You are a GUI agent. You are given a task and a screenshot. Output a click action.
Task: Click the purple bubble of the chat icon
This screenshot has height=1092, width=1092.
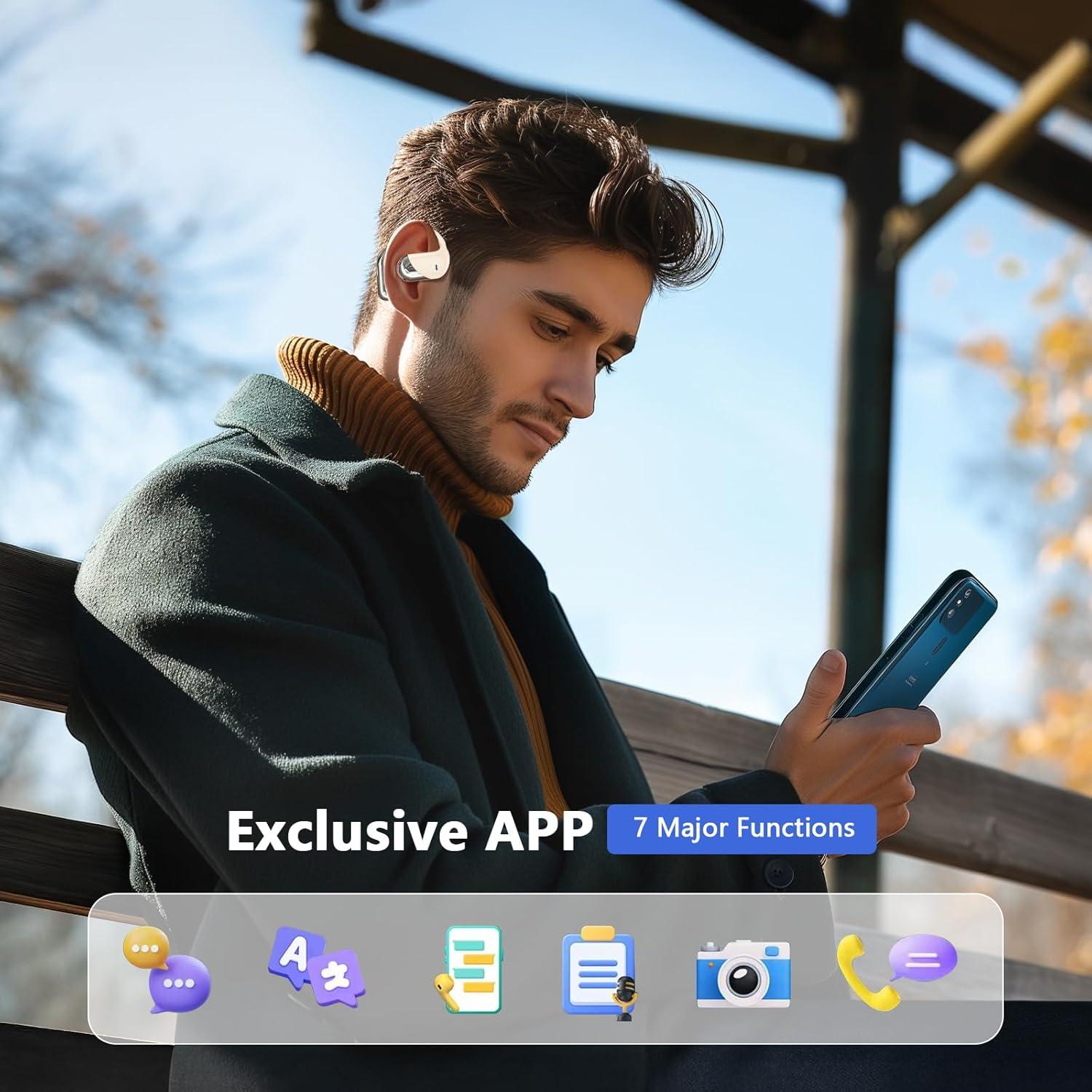pyautogui.click(x=180, y=984)
